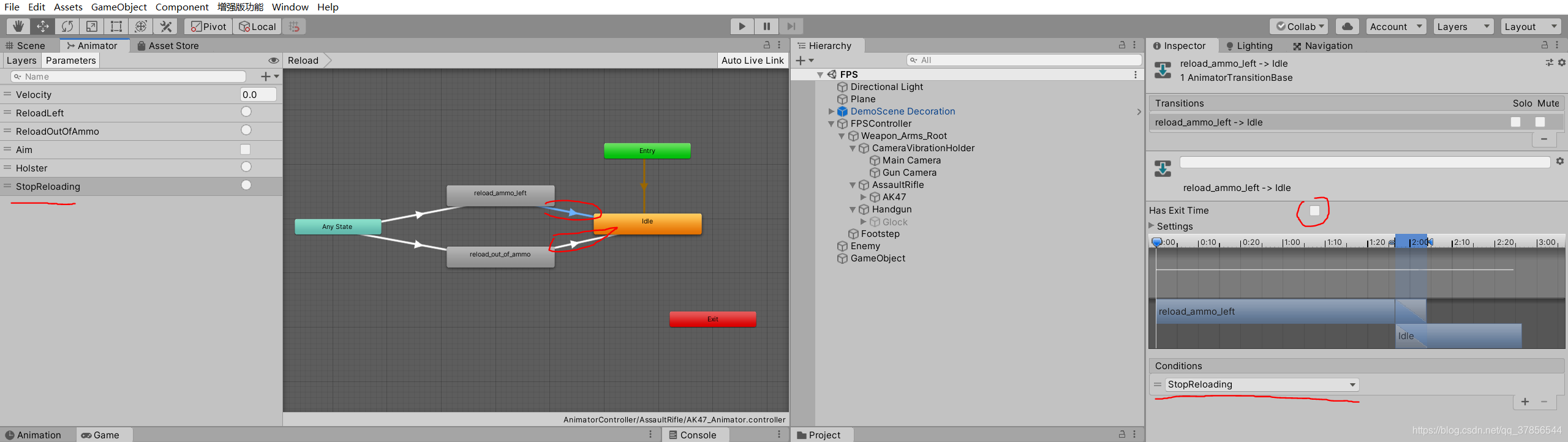Image resolution: width=1568 pixels, height=442 pixels.
Task: Click DemoScene Decoration prefab icon
Action: 843,111
